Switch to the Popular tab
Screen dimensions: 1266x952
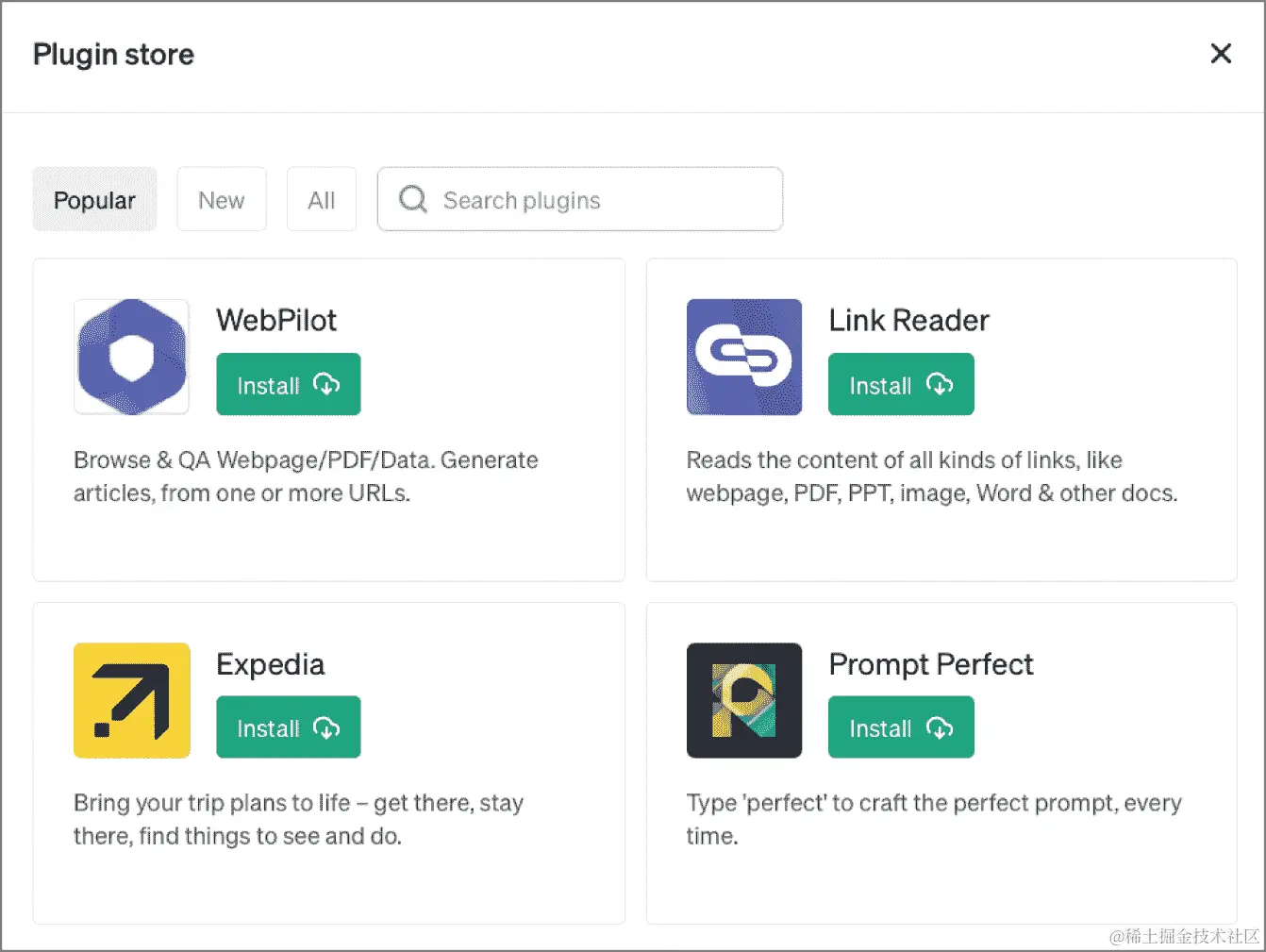[x=94, y=199]
